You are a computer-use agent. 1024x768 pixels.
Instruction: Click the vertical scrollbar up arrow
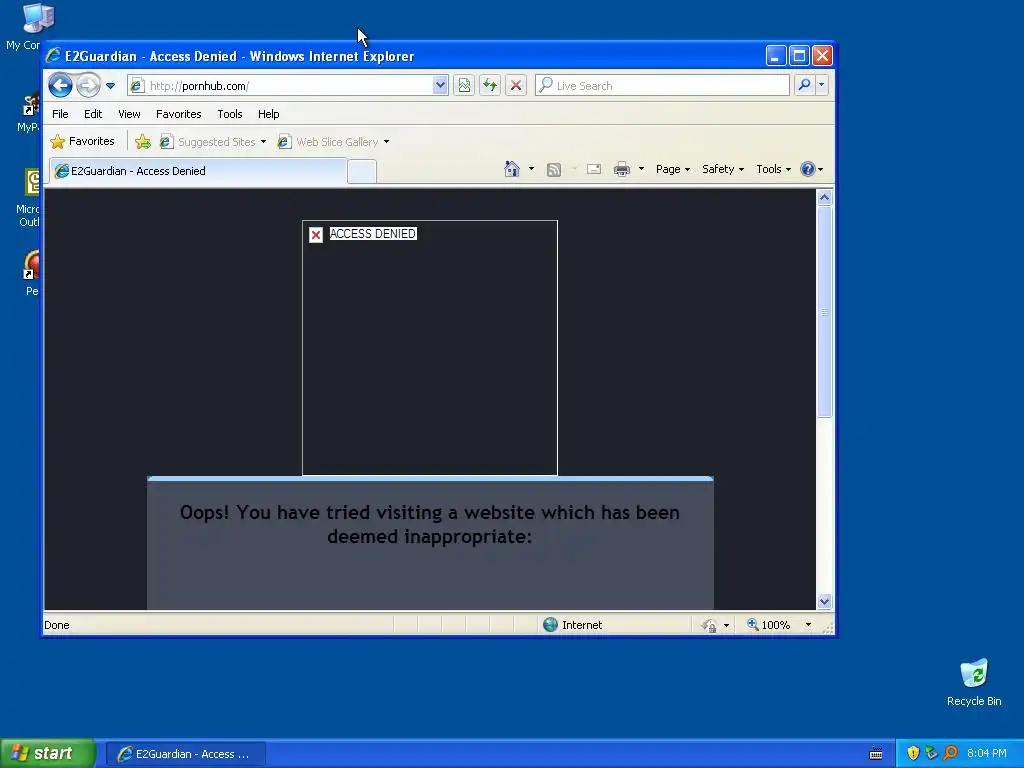point(824,197)
